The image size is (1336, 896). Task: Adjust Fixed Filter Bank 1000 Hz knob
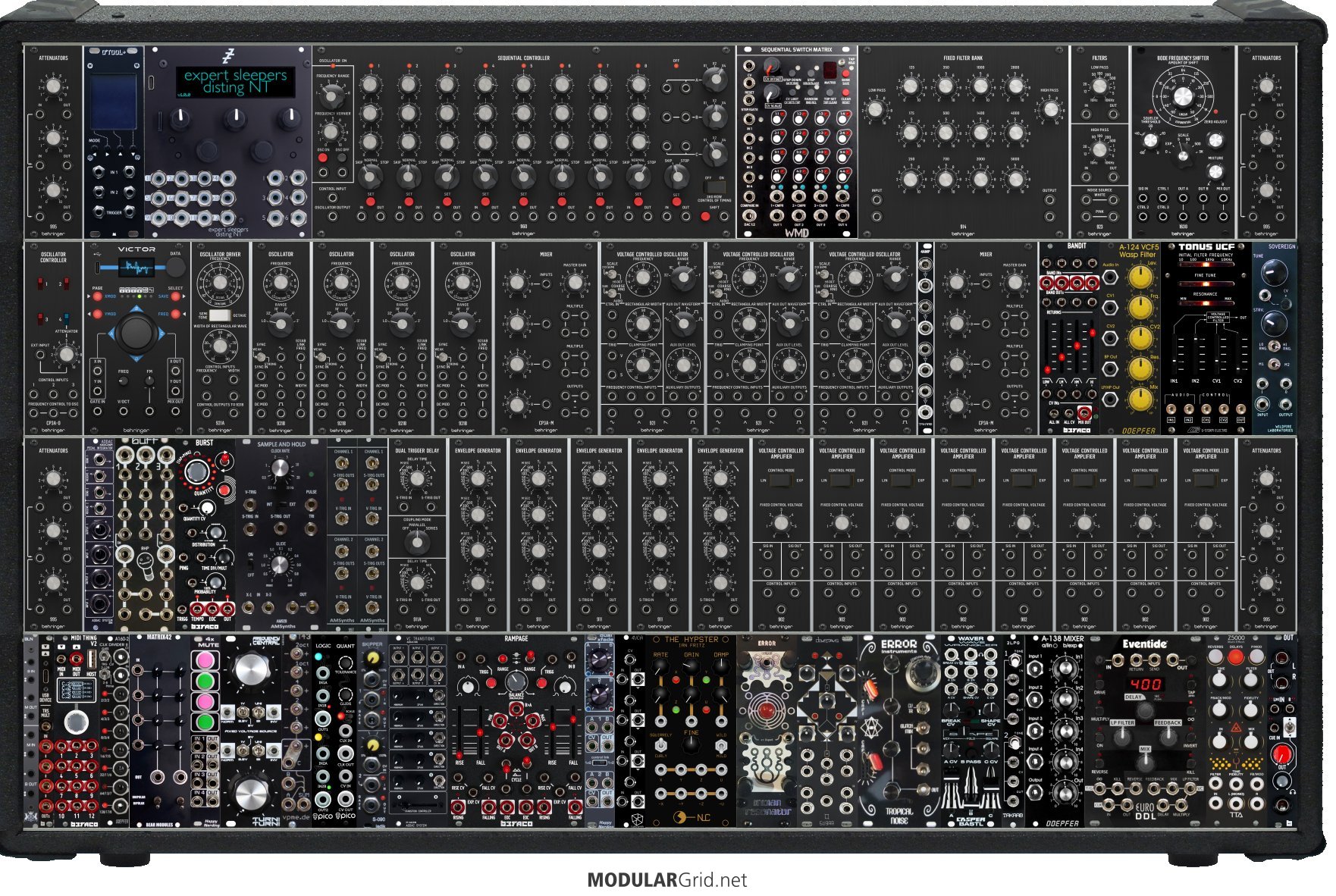tap(980, 86)
